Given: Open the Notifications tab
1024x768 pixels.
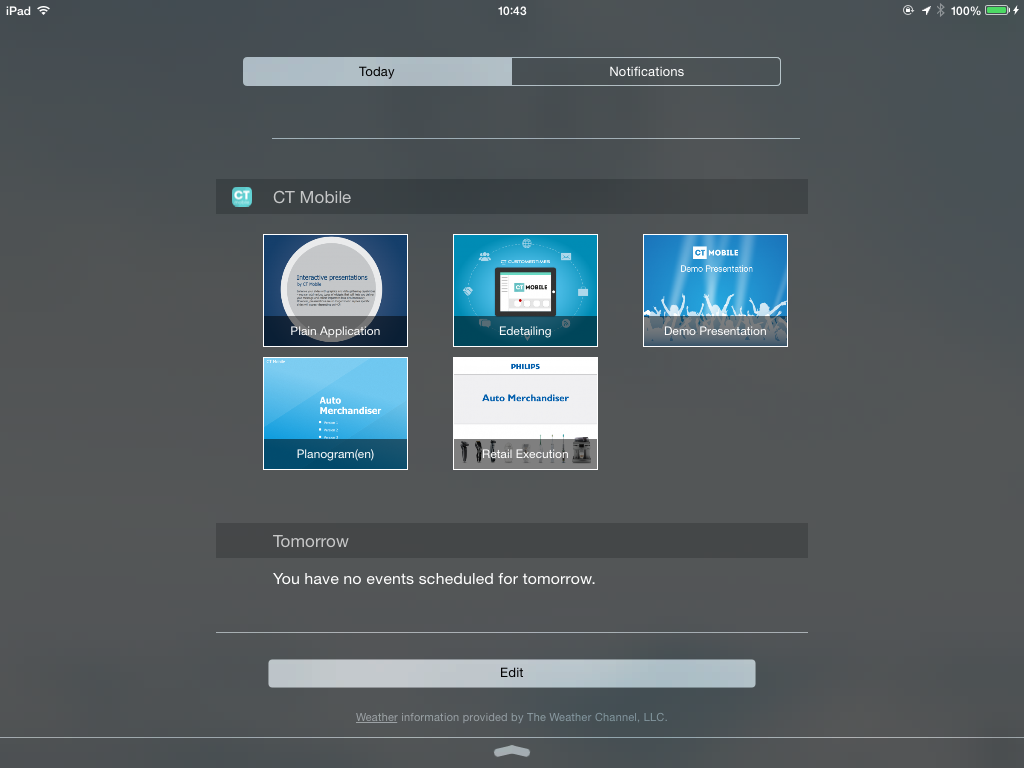Looking at the screenshot, I should point(646,72).
